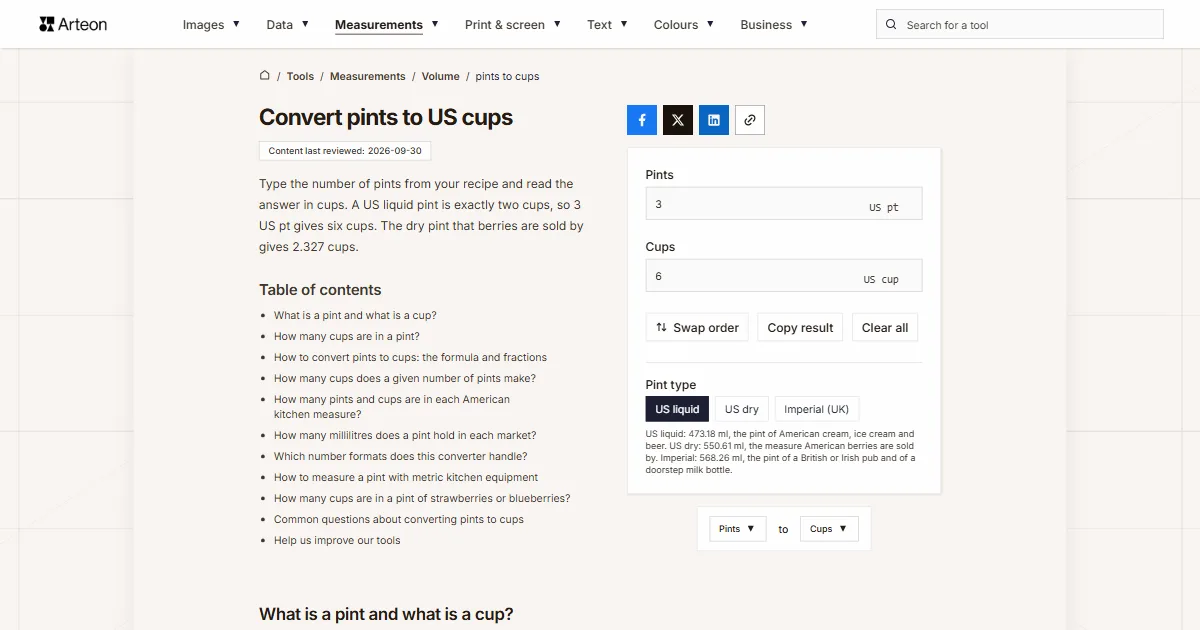Click the 'Table of contents' heading
The height and width of the screenshot is (630, 1200).
320,290
